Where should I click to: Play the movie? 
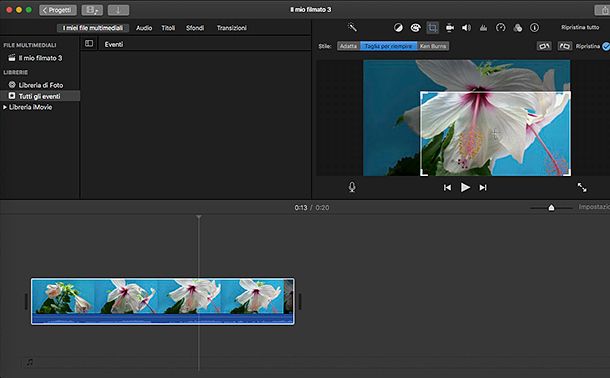point(465,187)
